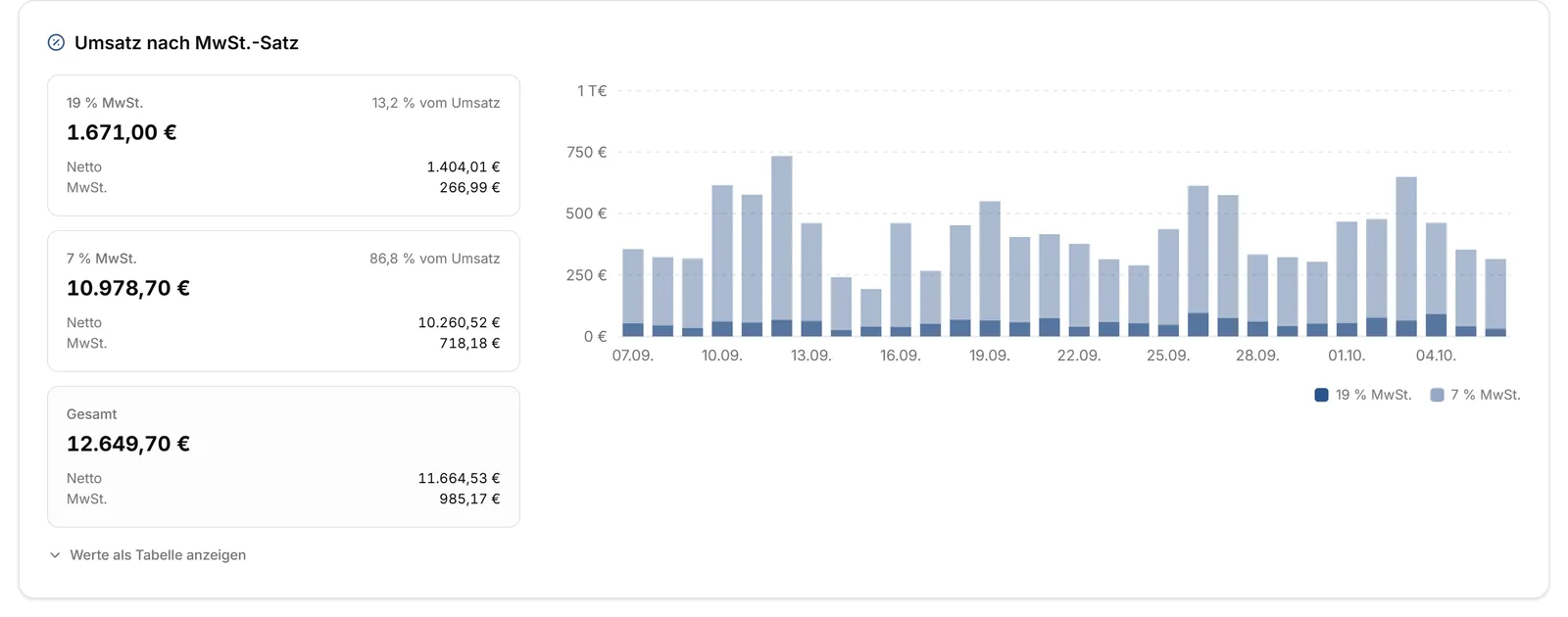
Task: Expand Werte als Tabelle anzeigen chevron
Action: (55, 555)
